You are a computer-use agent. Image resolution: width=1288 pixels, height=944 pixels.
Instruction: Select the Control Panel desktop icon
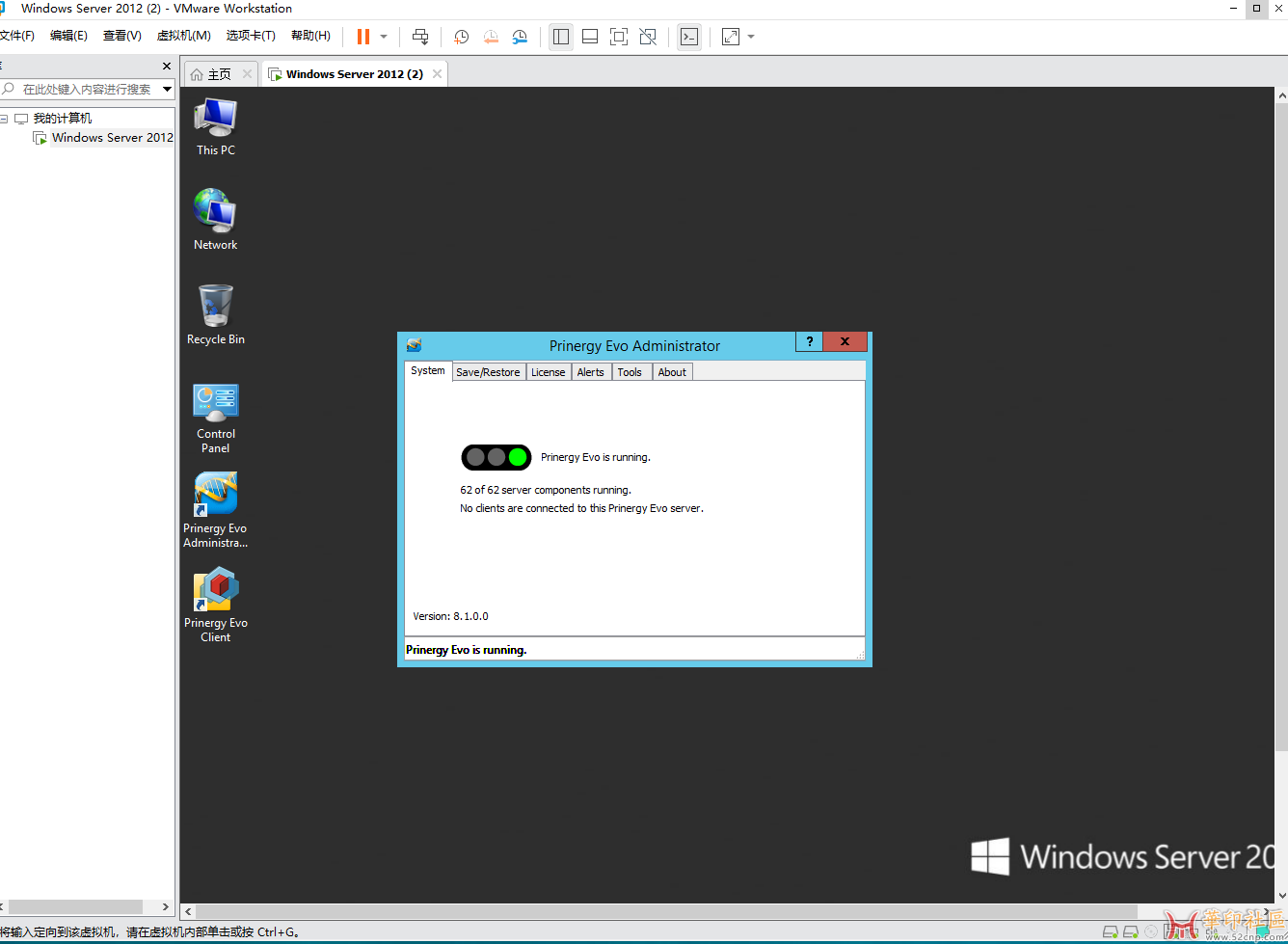click(216, 418)
